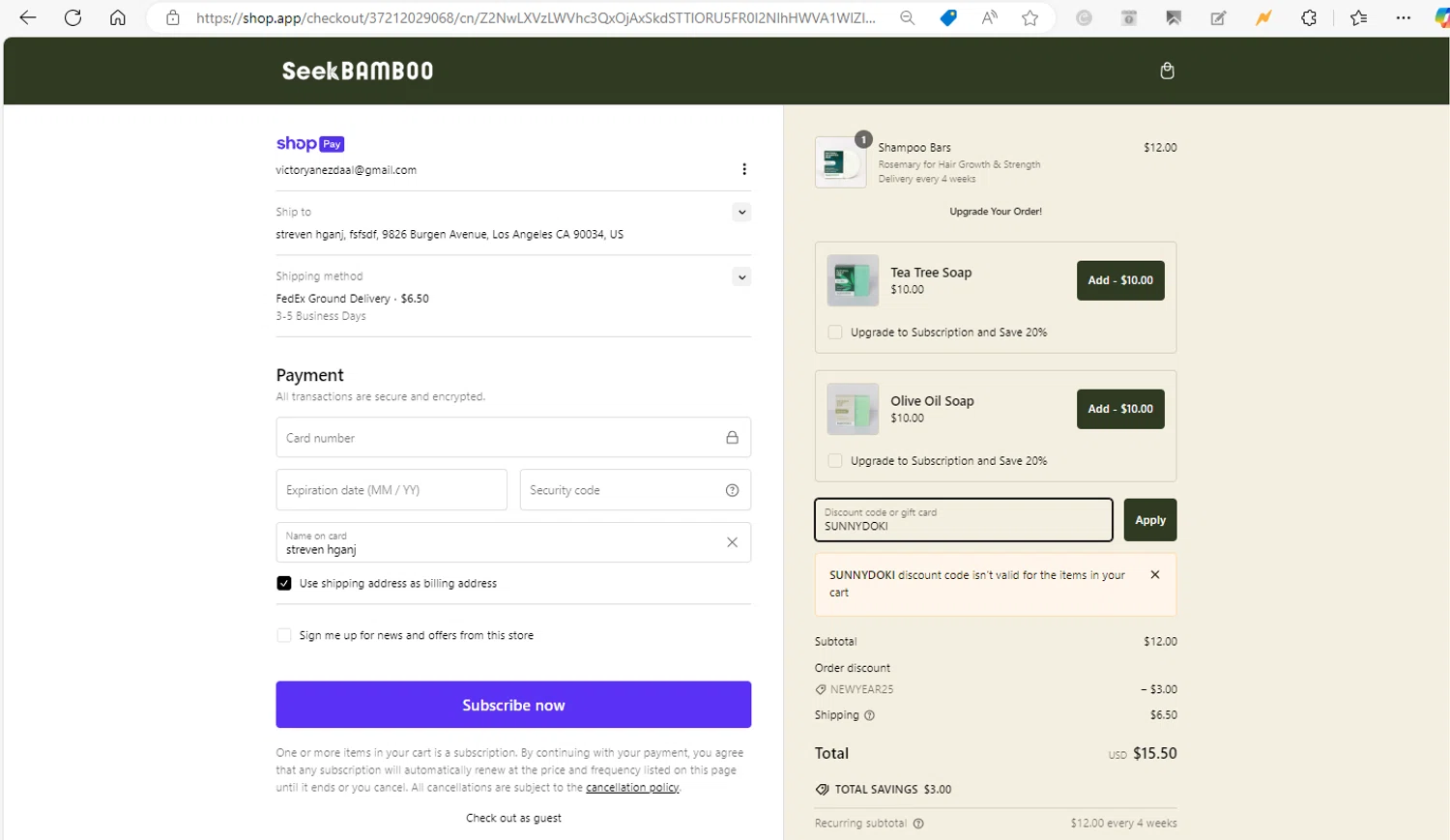
Task: Click the Tea Tree Soap thumbnail
Action: 853,280
